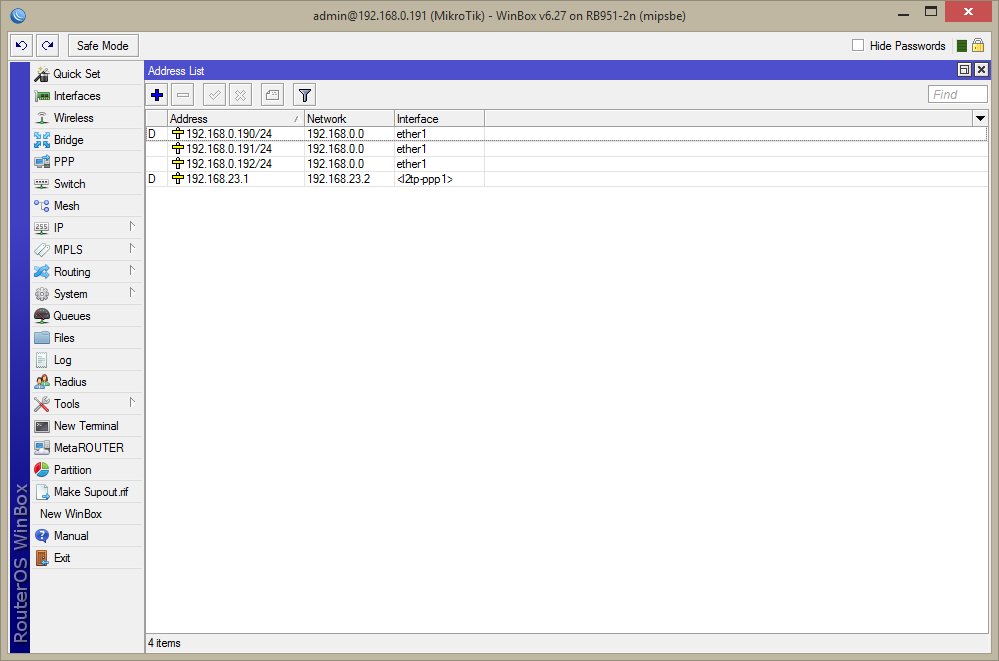Image resolution: width=999 pixels, height=661 pixels.
Task: Click the Undo arrow button
Action: tap(21, 45)
